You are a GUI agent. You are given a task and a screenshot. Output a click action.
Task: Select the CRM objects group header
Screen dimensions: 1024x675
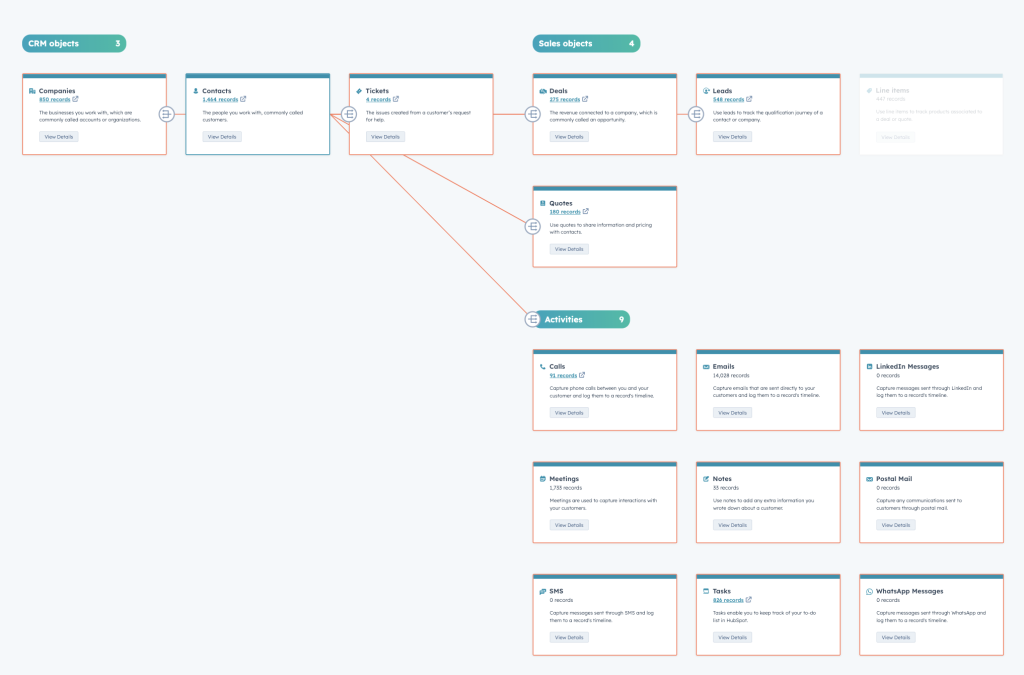(73, 44)
